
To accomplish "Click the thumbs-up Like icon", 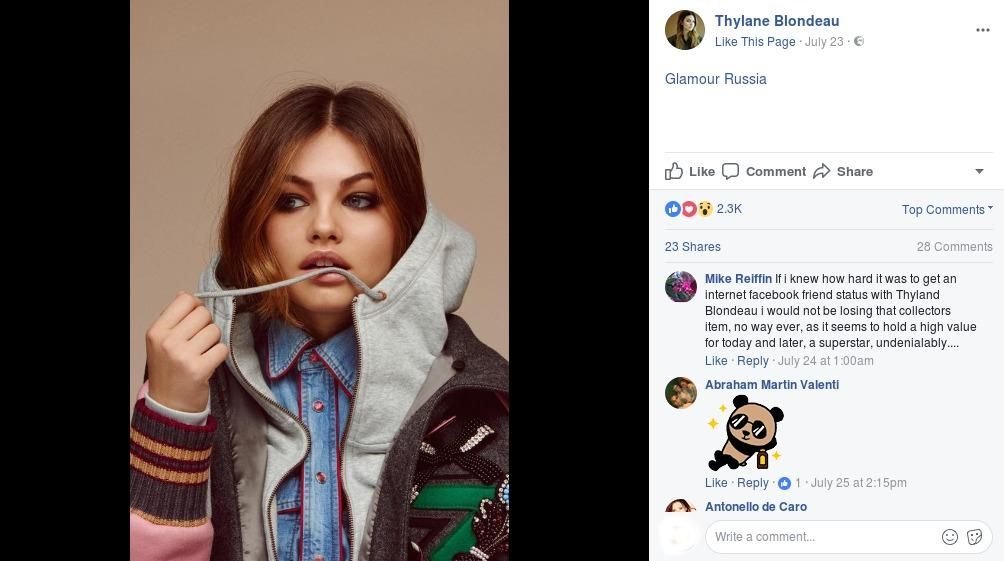I will [675, 171].
